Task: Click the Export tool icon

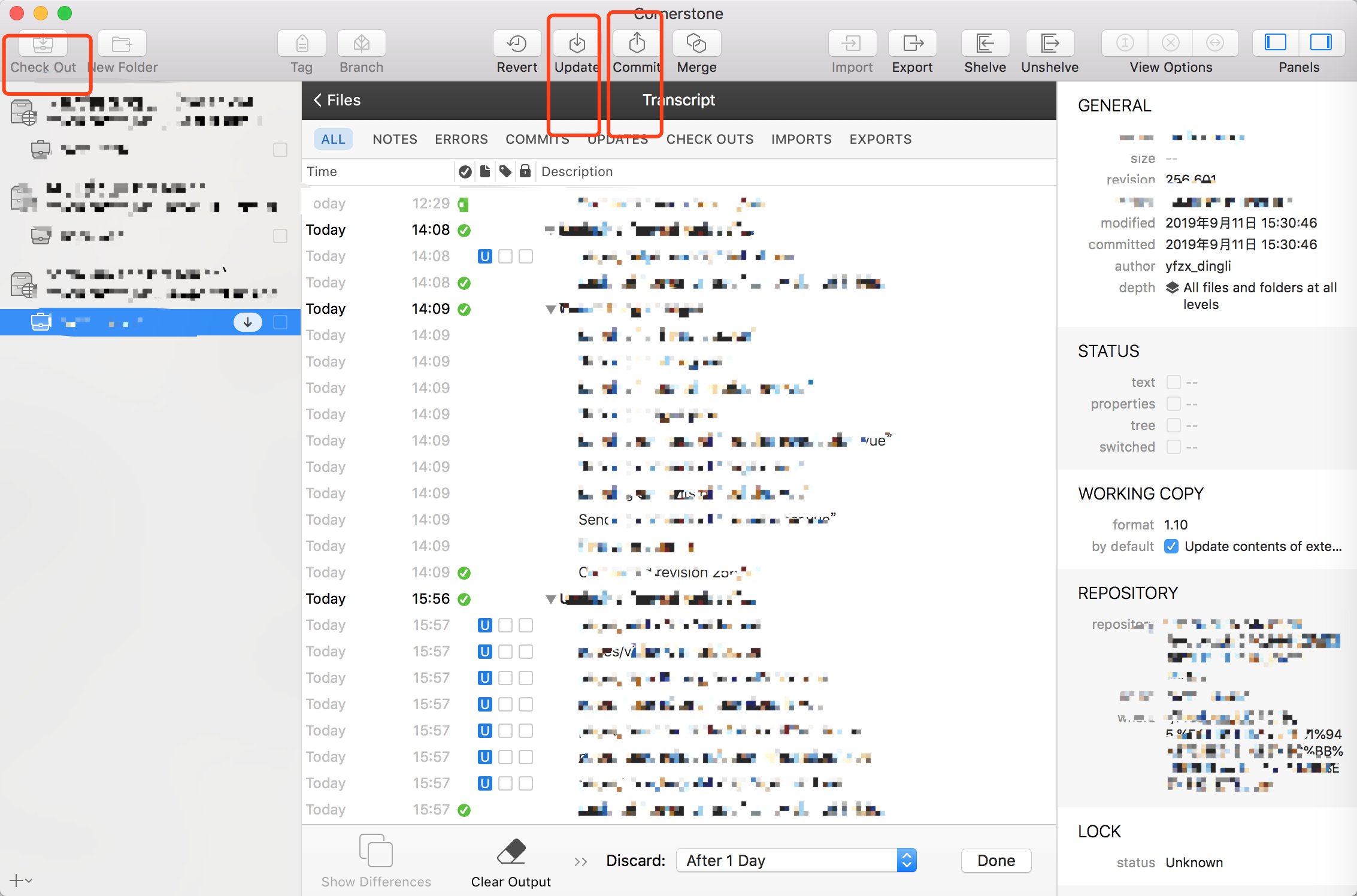Action: pyautogui.click(x=912, y=43)
